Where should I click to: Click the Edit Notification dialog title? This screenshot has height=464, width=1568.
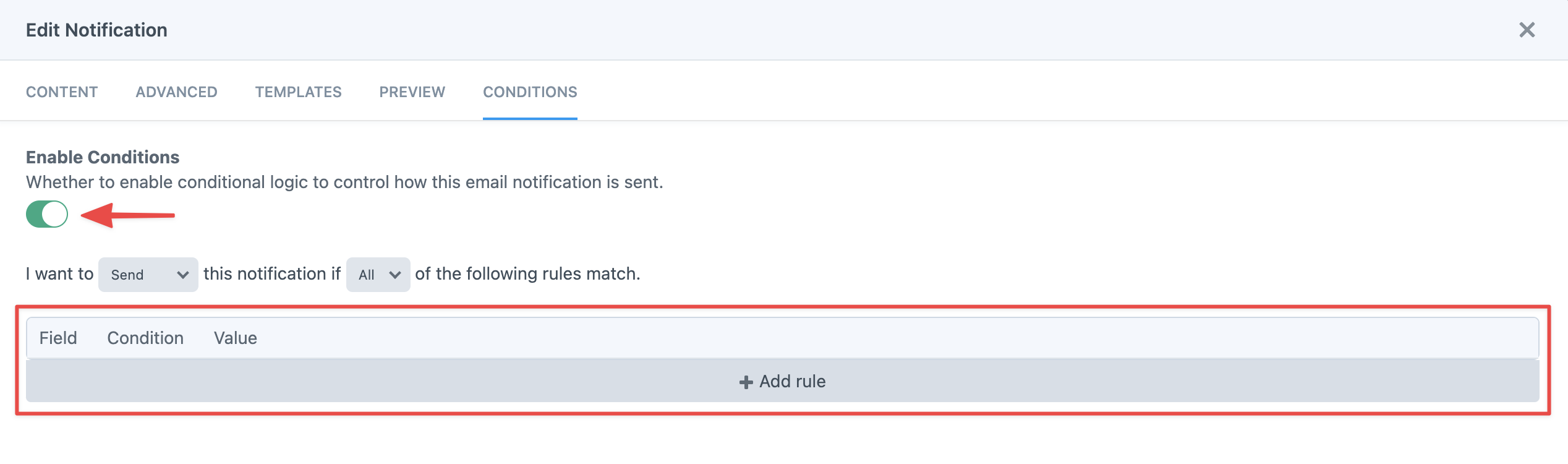coord(96,30)
